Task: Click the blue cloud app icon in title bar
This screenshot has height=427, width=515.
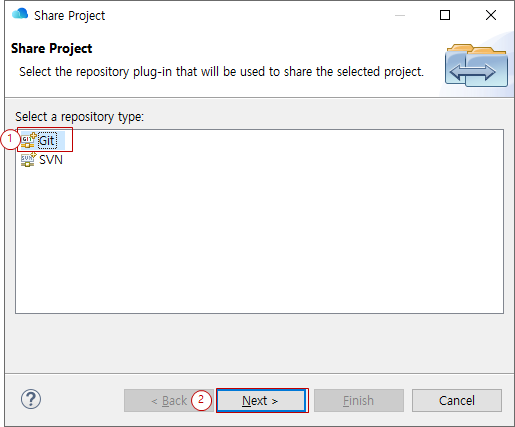Action: pos(20,14)
